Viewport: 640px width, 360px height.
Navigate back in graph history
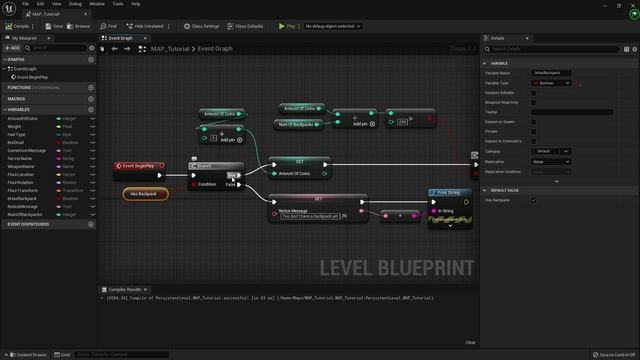115,49
